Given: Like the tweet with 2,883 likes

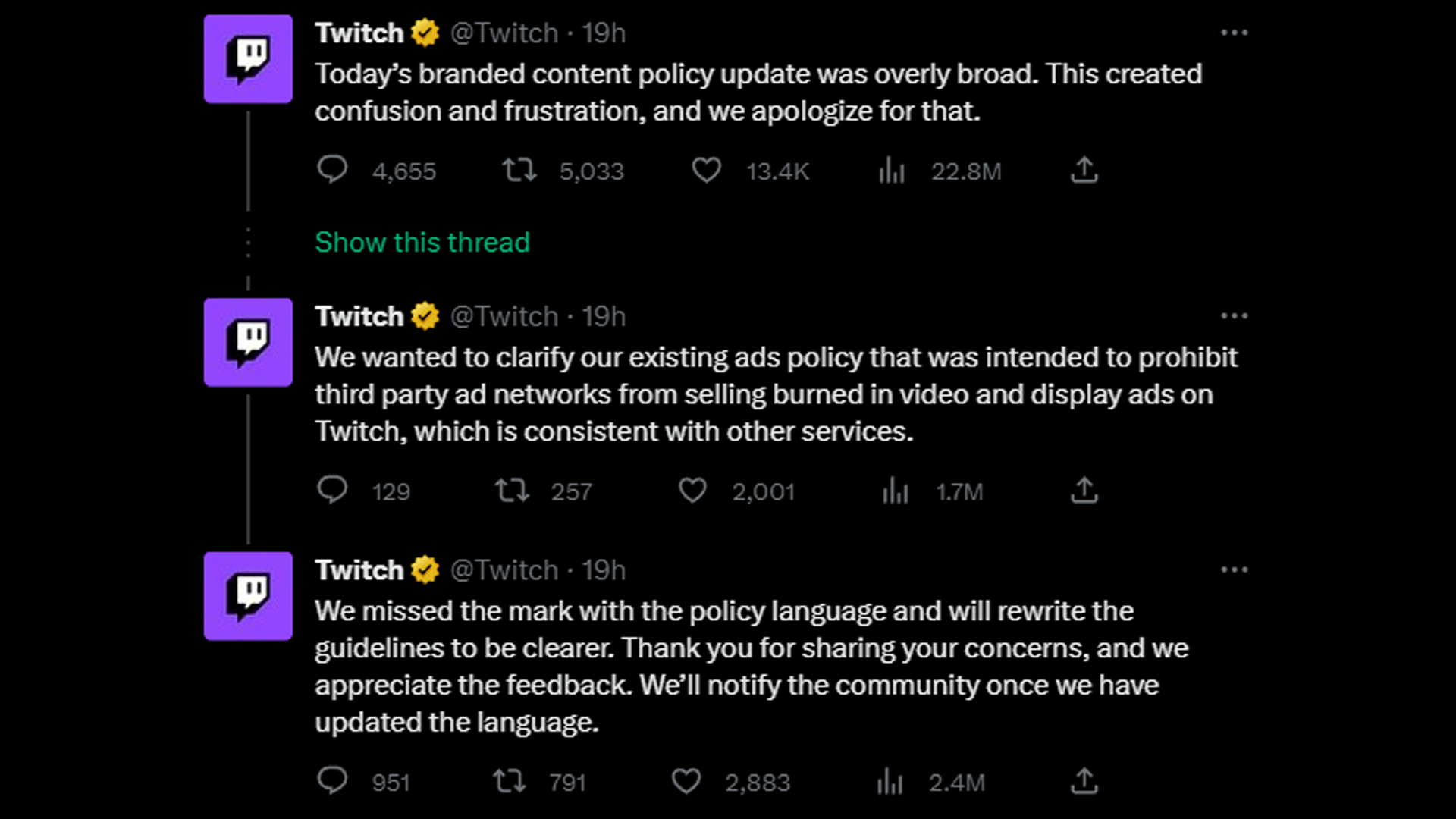Looking at the screenshot, I should click(686, 781).
